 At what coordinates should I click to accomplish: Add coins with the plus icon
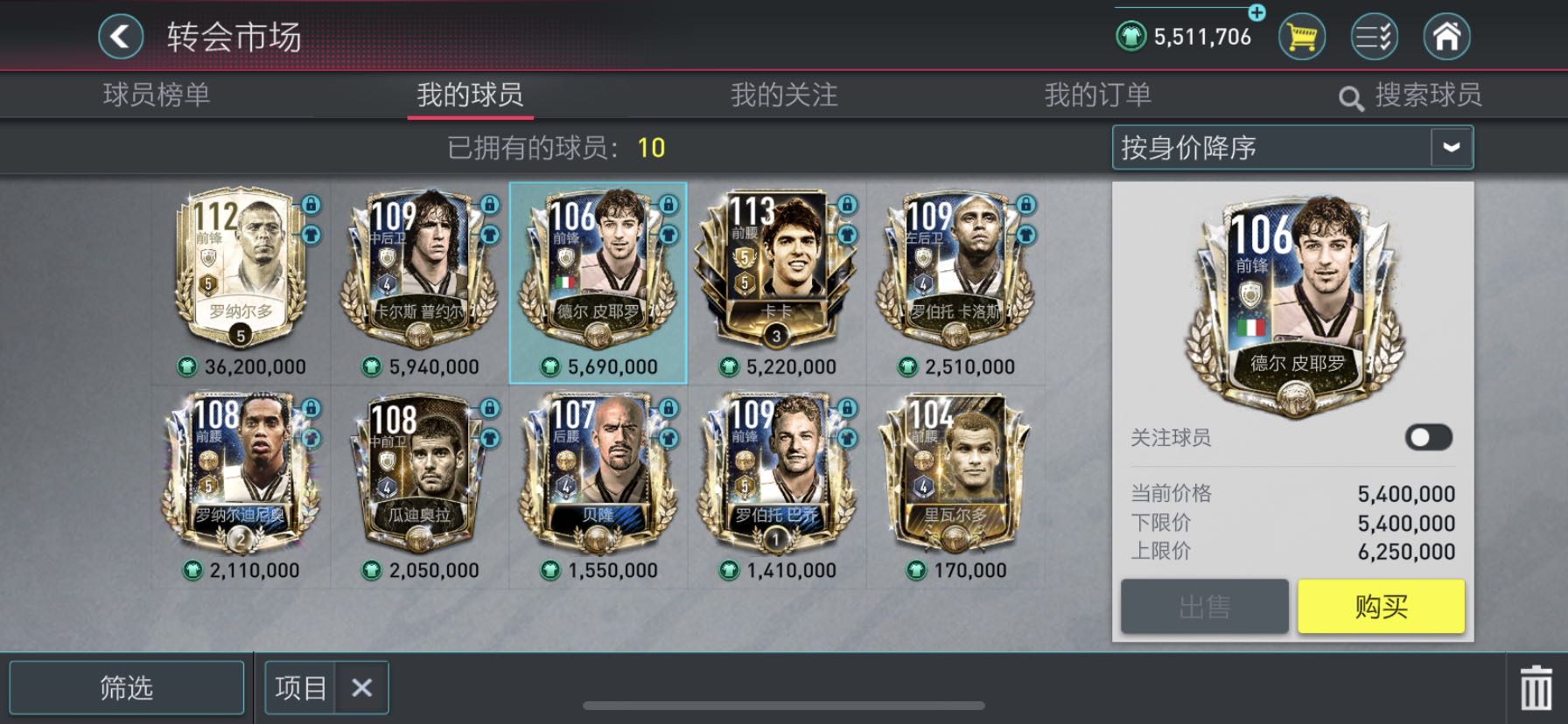1256,12
